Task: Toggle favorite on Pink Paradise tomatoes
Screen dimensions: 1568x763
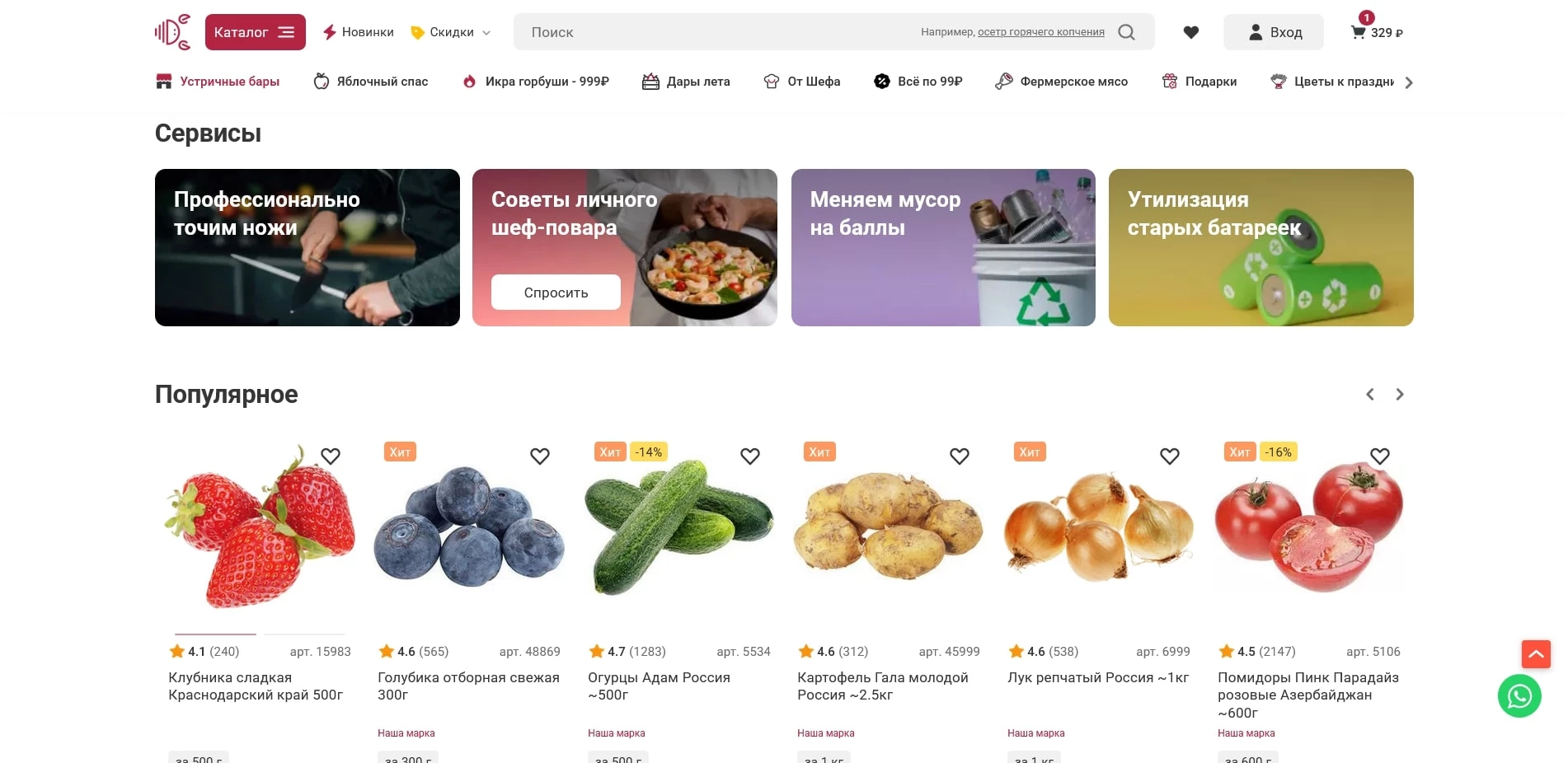Action: click(1379, 456)
